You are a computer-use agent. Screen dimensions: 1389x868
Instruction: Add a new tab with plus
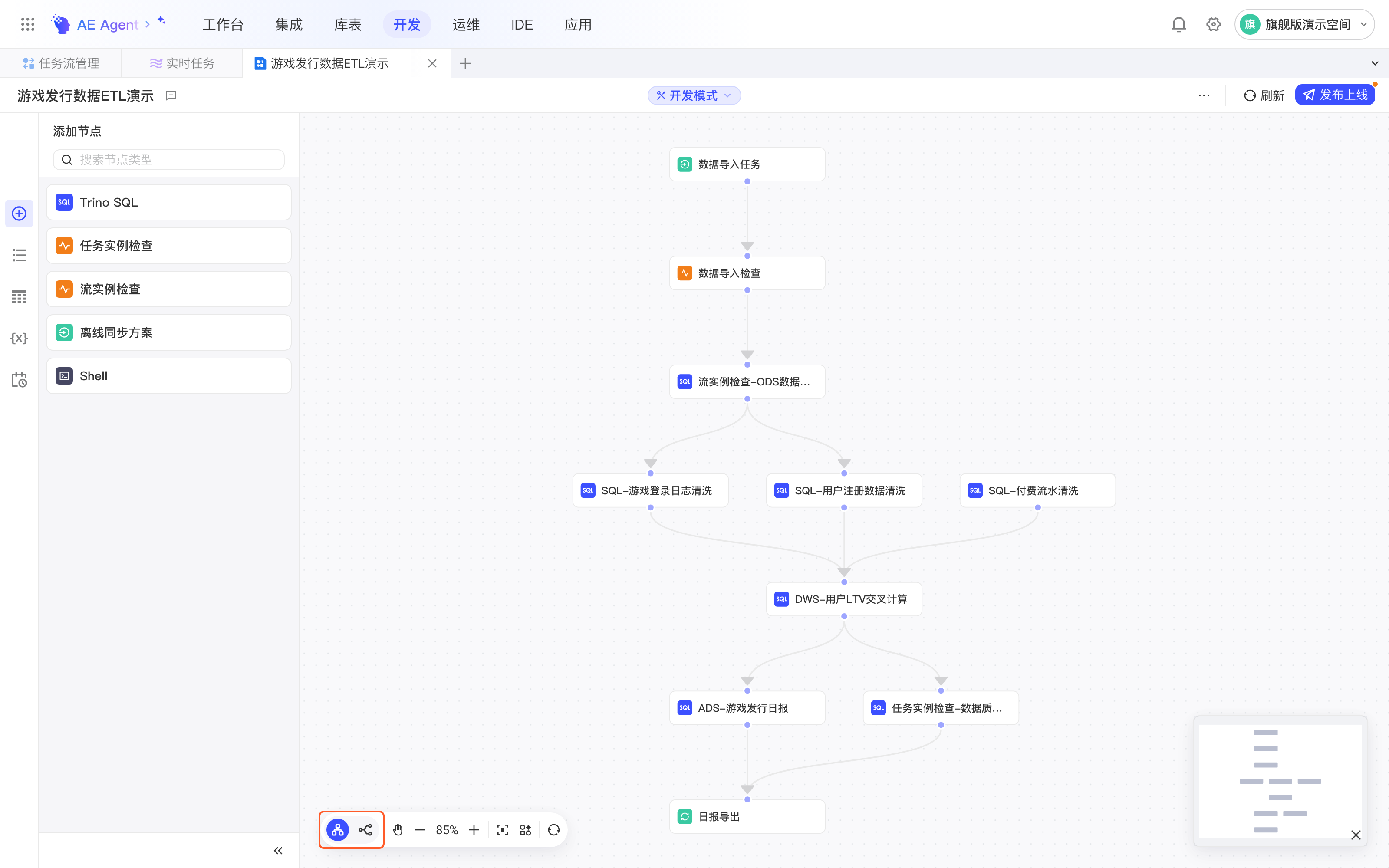(x=465, y=63)
